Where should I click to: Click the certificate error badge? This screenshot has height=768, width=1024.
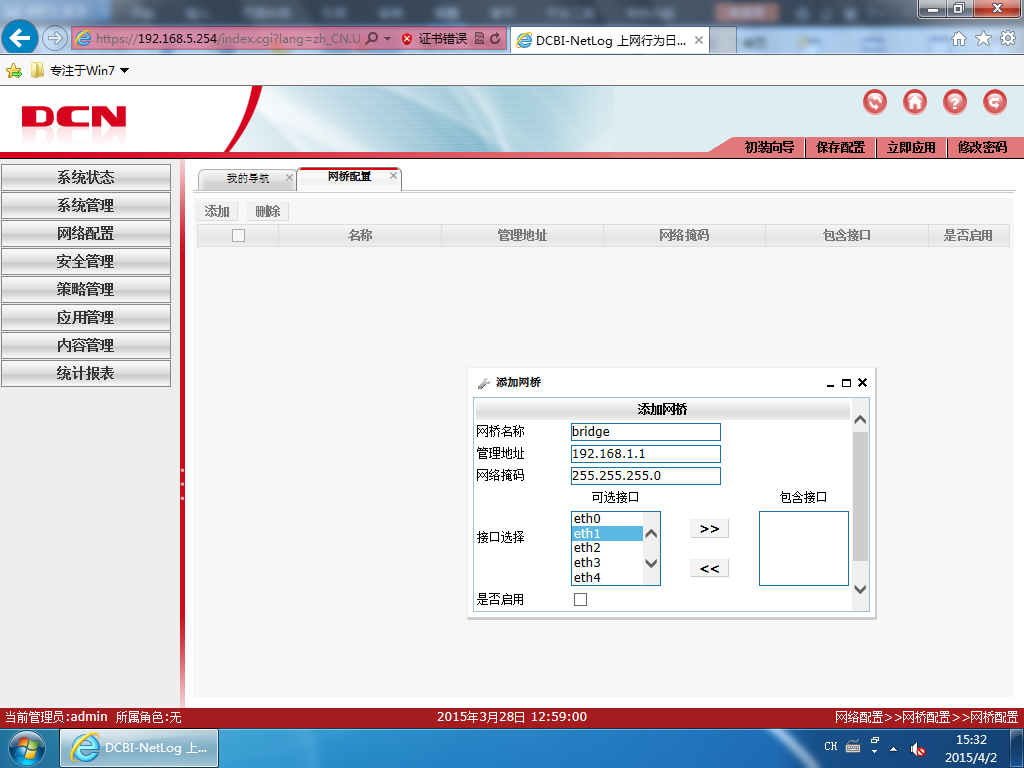pos(434,39)
